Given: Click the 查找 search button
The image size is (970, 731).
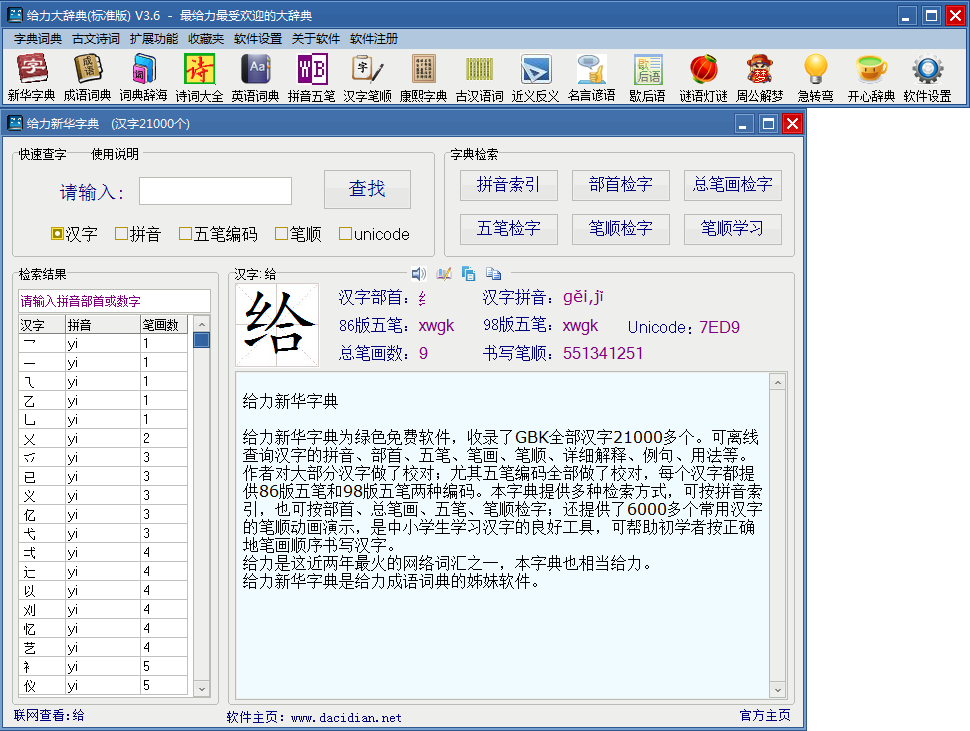Looking at the screenshot, I should [x=367, y=189].
